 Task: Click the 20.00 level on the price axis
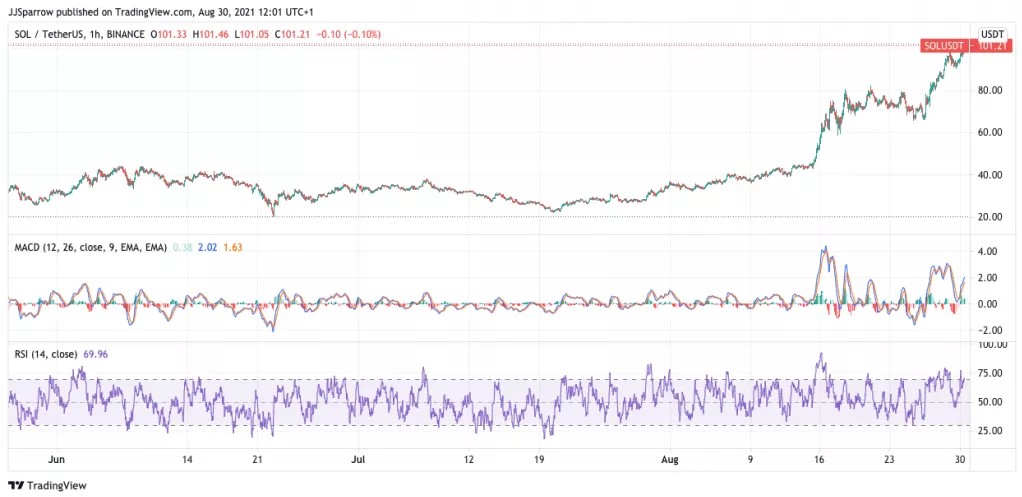tap(992, 217)
